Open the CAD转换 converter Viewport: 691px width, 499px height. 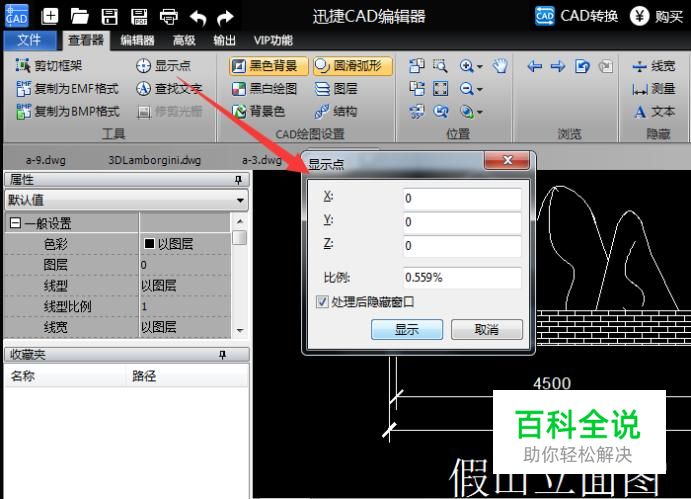point(577,16)
